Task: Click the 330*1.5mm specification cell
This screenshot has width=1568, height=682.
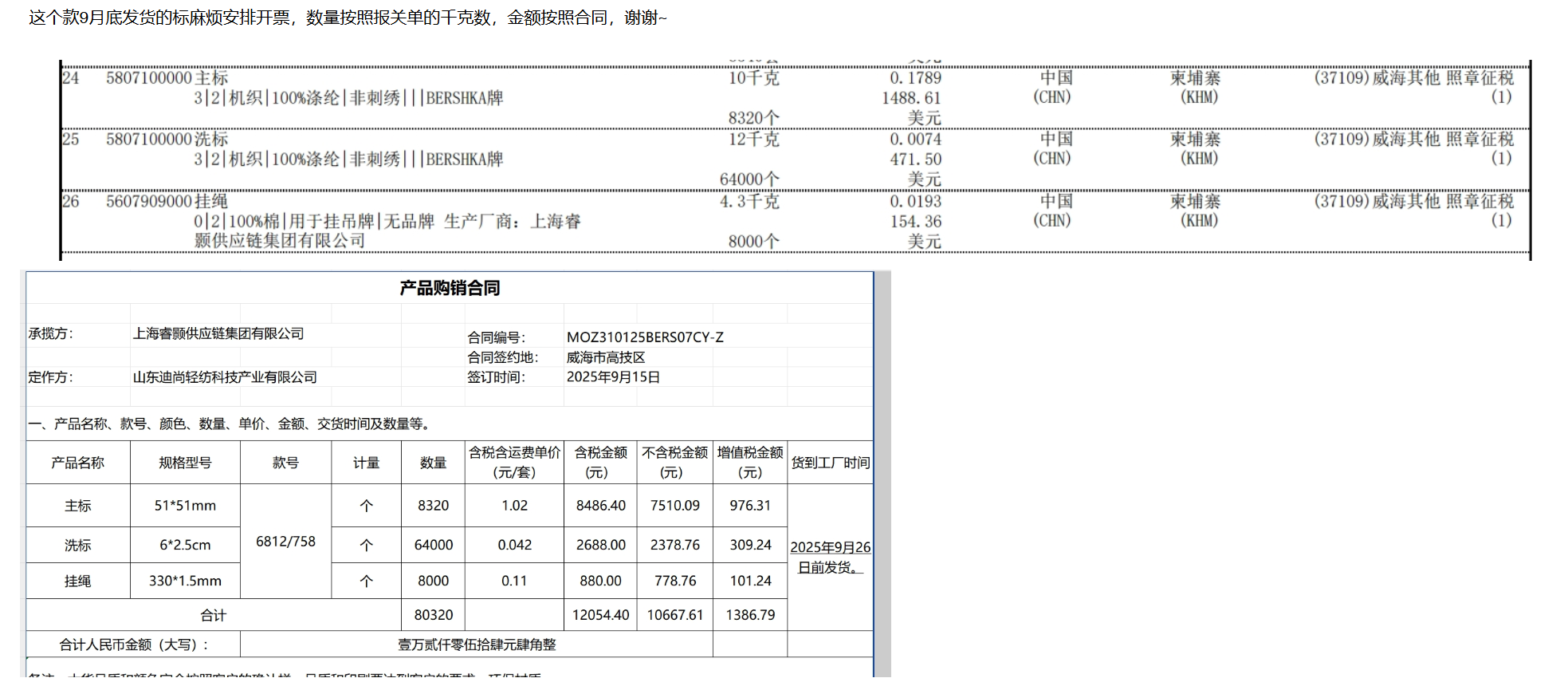Action: pos(185,581)
